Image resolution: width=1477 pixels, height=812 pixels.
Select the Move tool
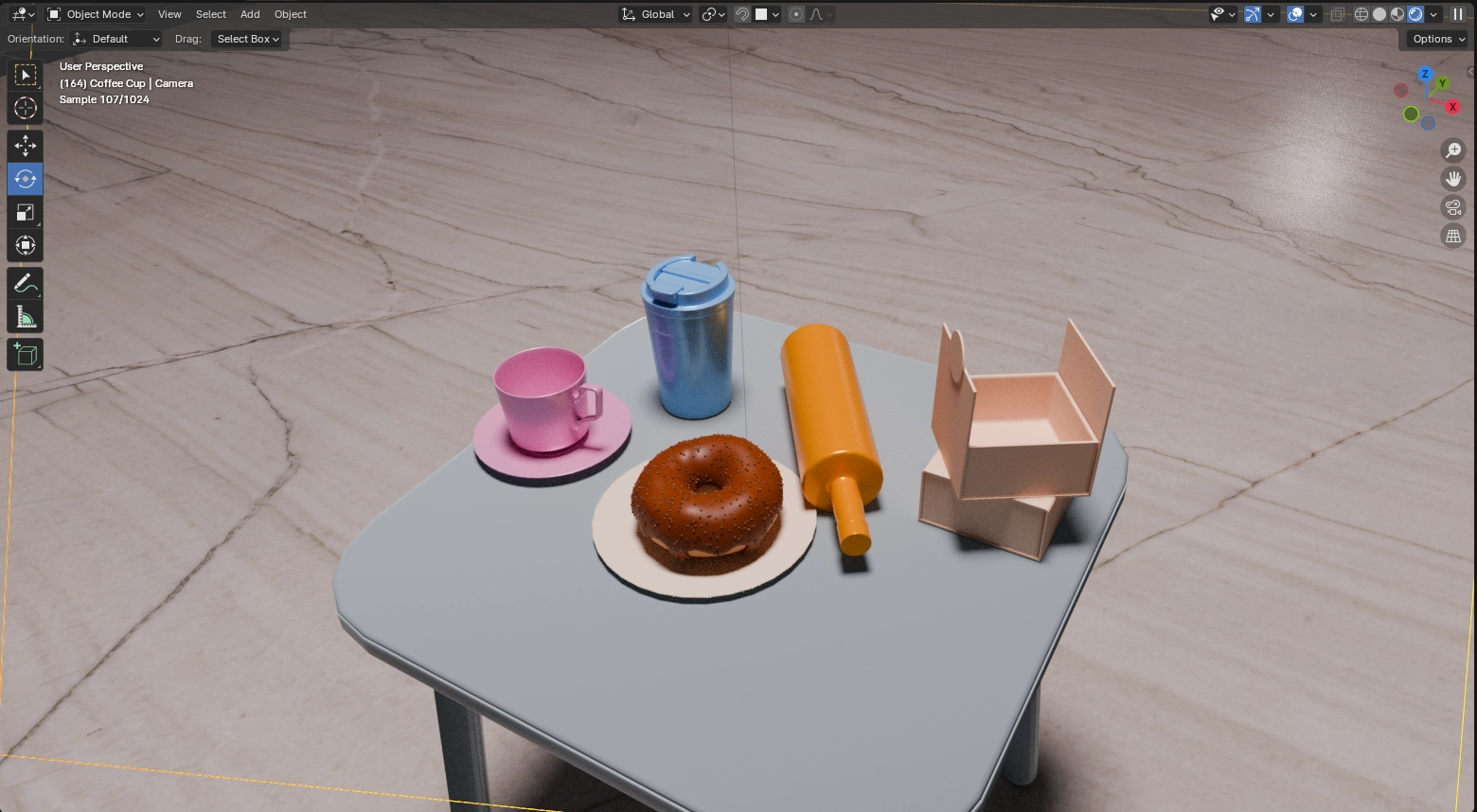pyautogui.click(x=26, y=145)
